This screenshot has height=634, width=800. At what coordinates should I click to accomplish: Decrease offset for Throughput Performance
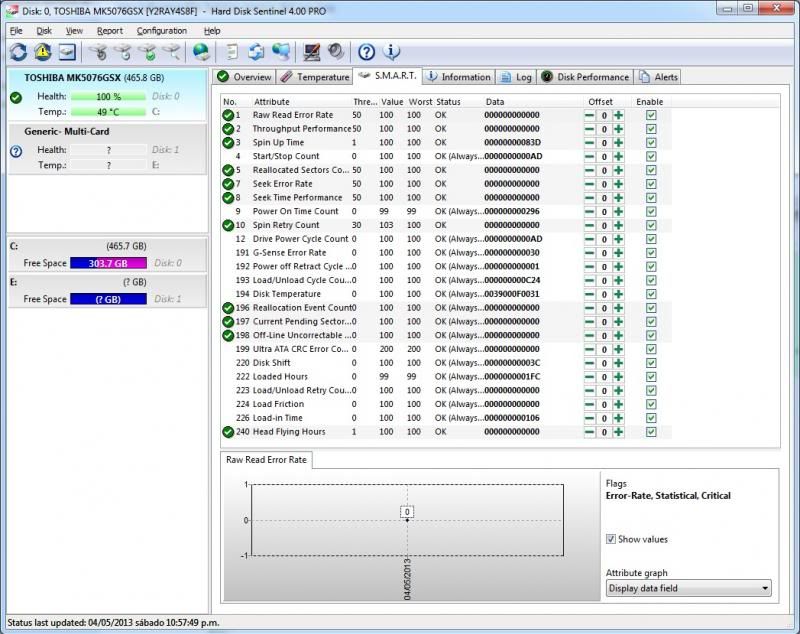coord(589,129)
